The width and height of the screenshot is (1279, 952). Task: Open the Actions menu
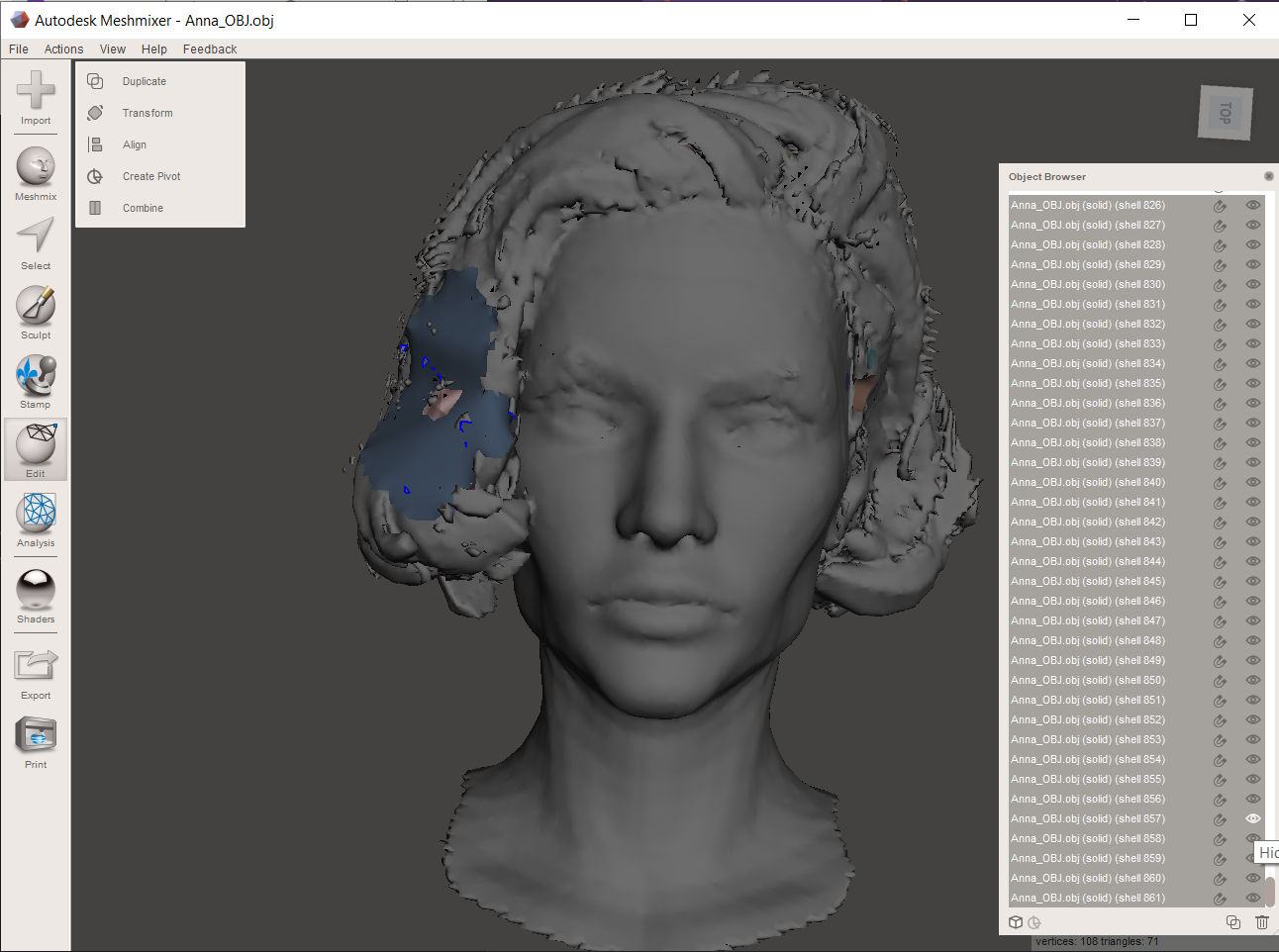tap(63, 48)
